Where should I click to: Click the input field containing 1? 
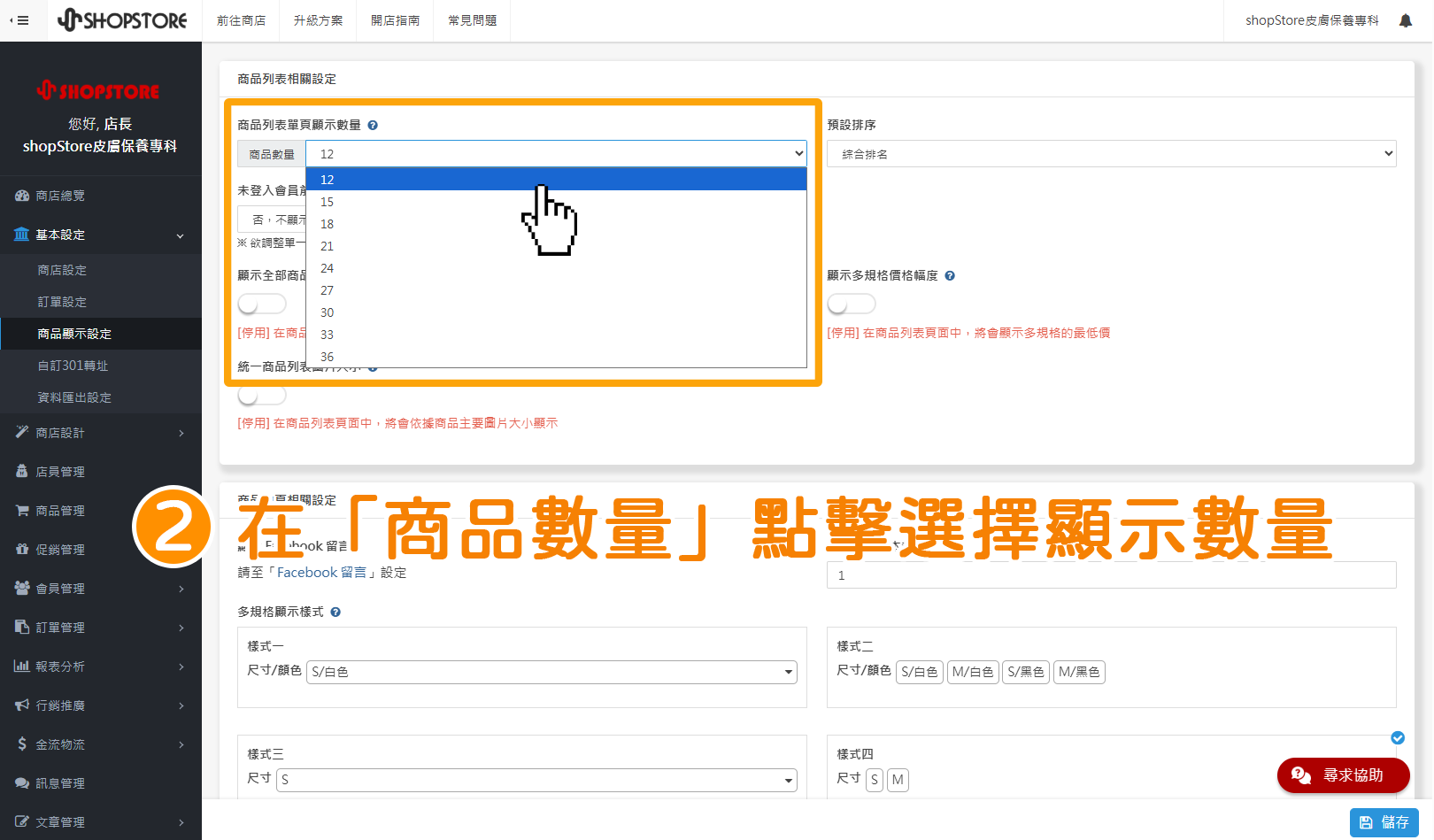(x=1111, y=574)
